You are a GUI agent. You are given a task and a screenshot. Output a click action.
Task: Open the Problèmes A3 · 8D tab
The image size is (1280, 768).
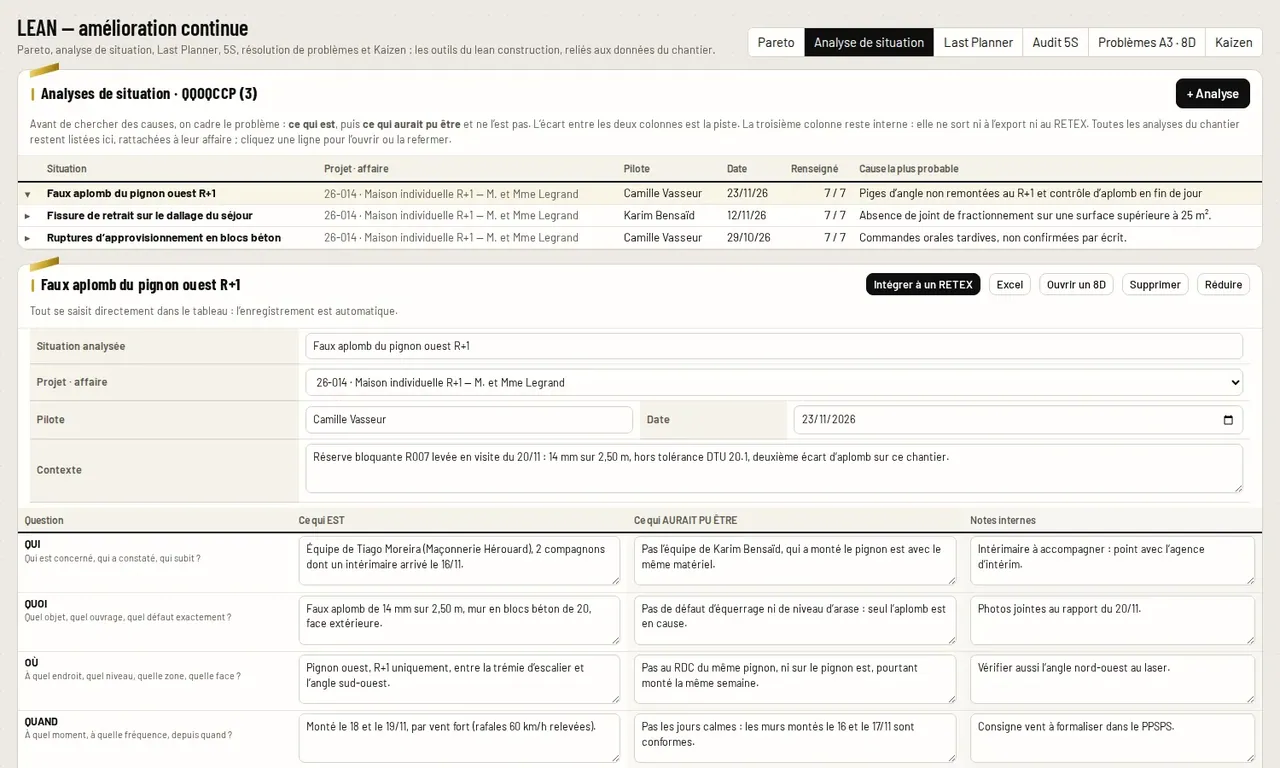[1147, 42]
